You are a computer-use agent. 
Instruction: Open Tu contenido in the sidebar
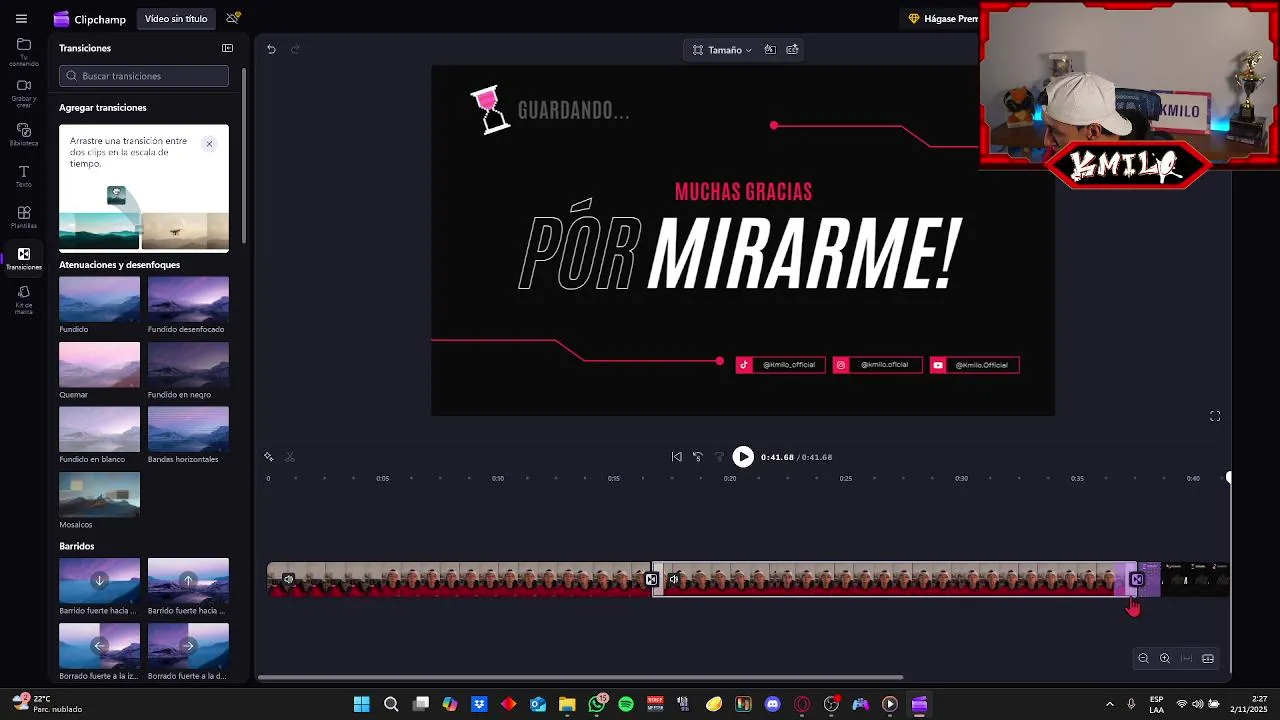pyautogui.click(x=24, y=52)
